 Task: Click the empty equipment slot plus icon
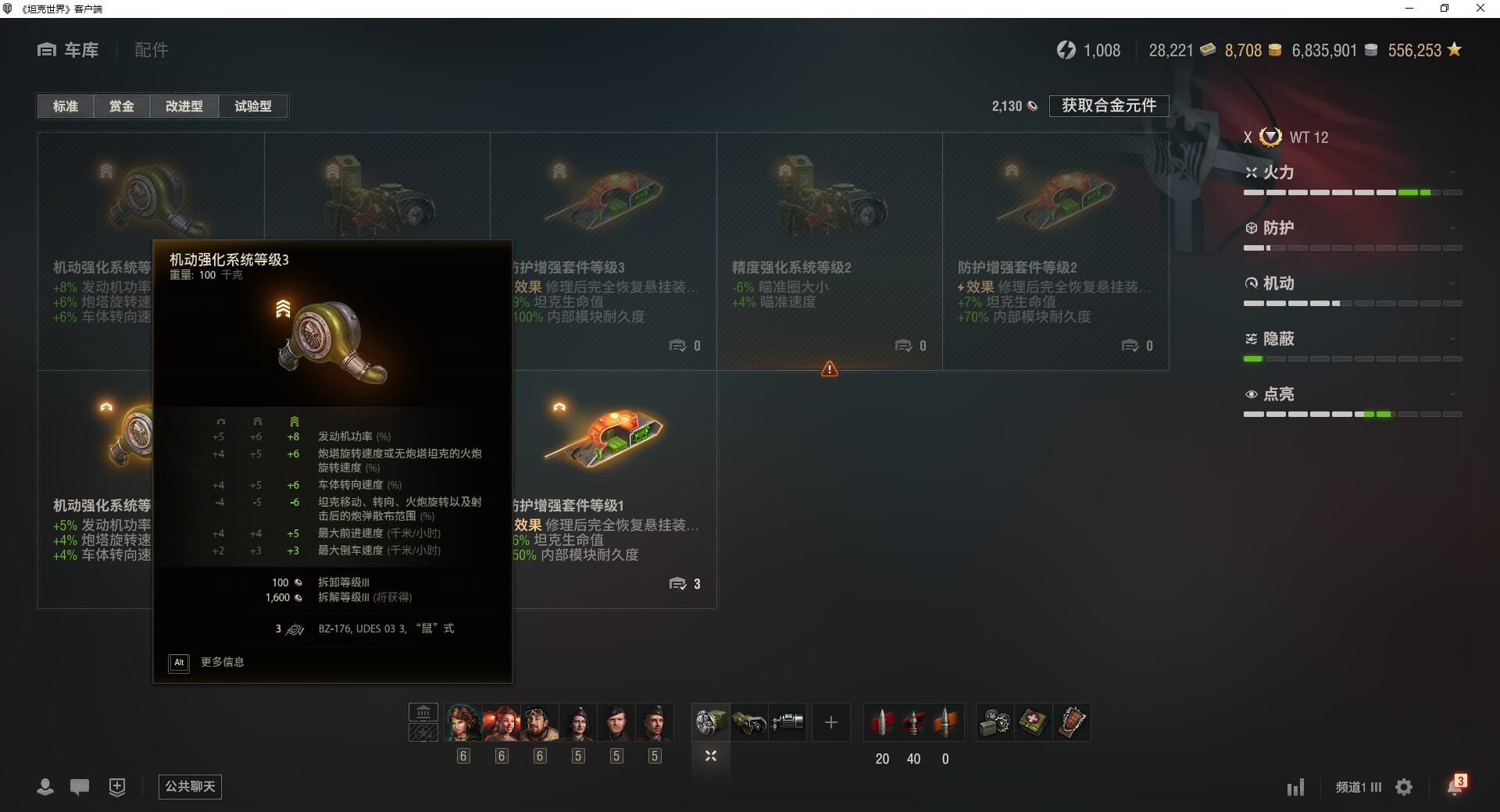830,722
